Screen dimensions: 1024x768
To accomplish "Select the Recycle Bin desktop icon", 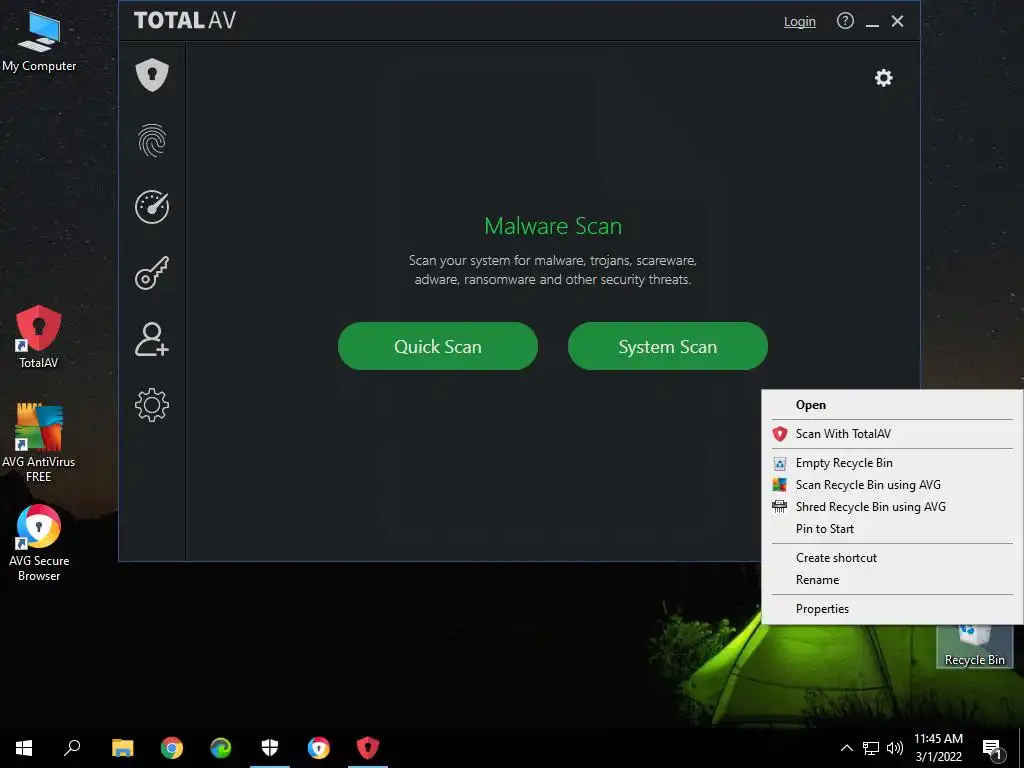I will (974, 647).
